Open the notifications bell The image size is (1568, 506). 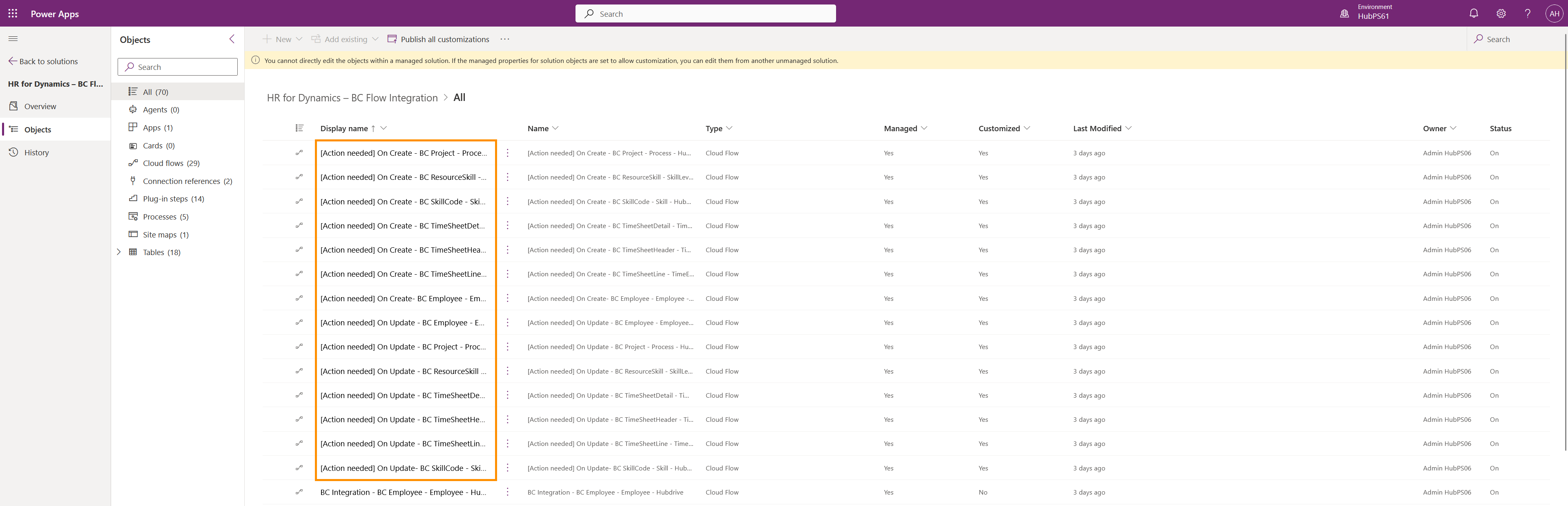[x=1474, y=13]
